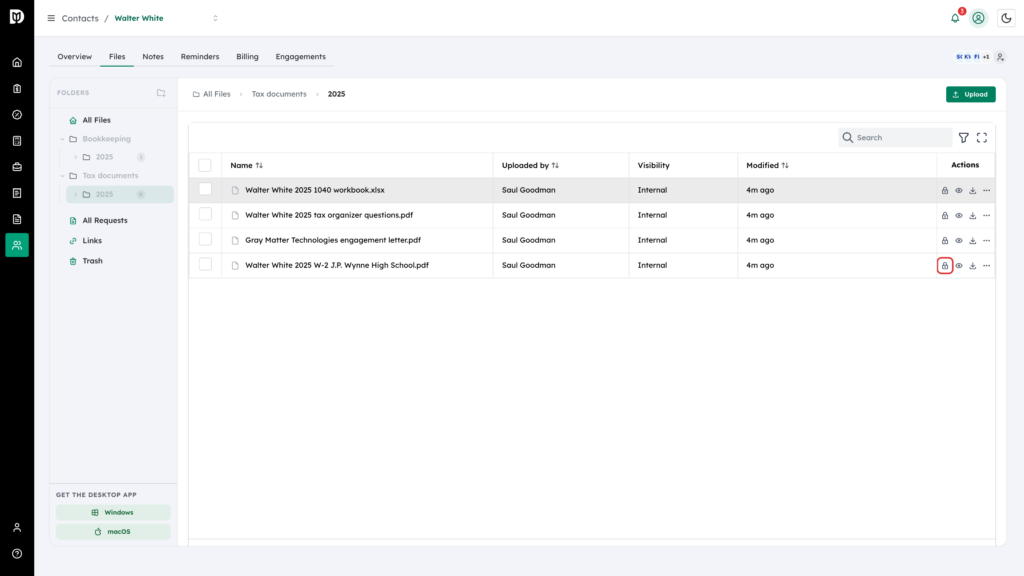Click the green Upload button

click(x=970, y=94)
